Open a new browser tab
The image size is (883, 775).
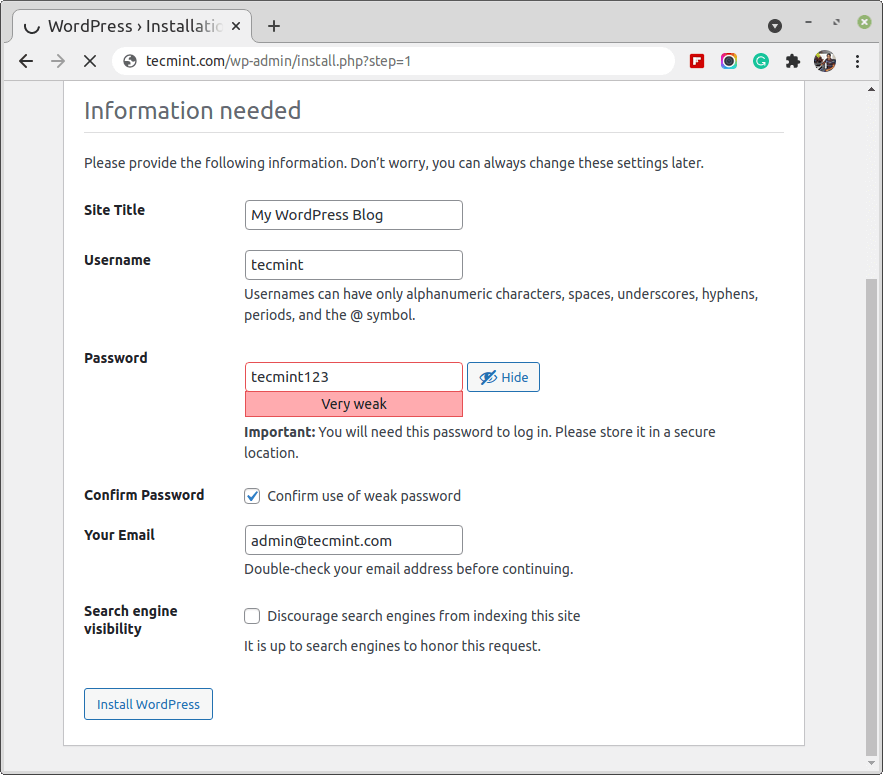tap(274, 26)
